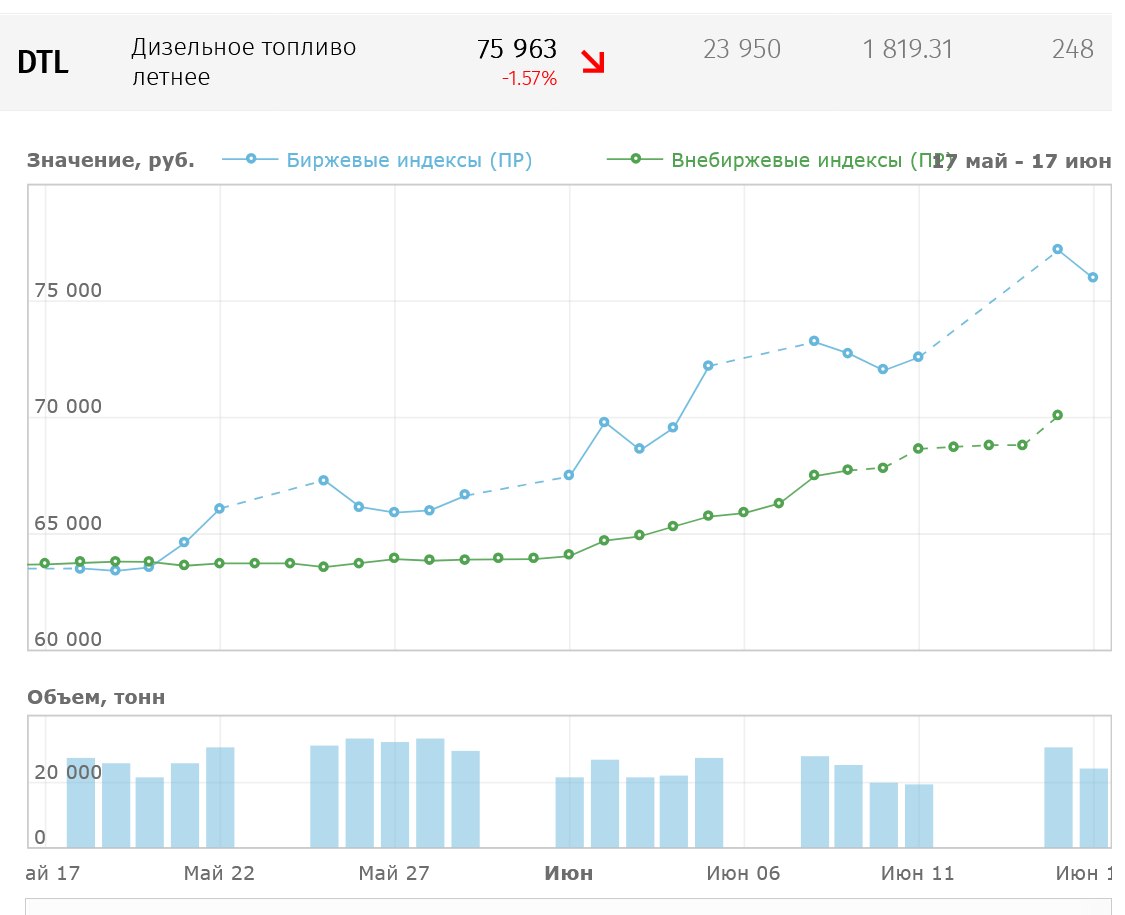
Task: Click the bold Июн x-axis label
Action: point(569,873)
